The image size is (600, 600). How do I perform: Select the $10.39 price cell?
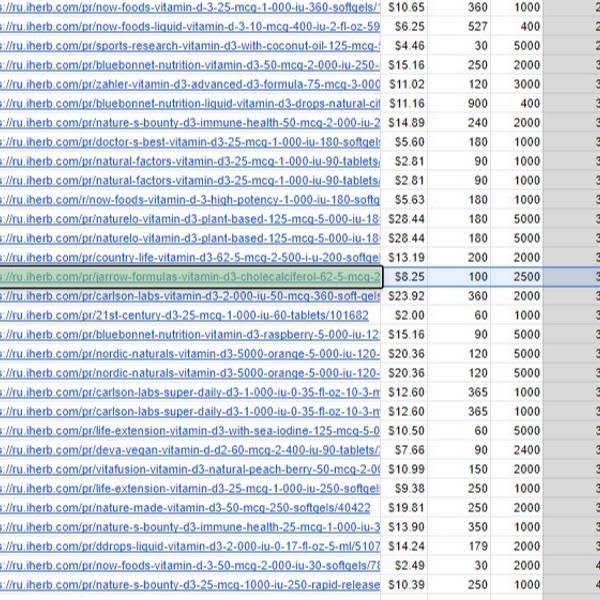[x=404, y=585]
